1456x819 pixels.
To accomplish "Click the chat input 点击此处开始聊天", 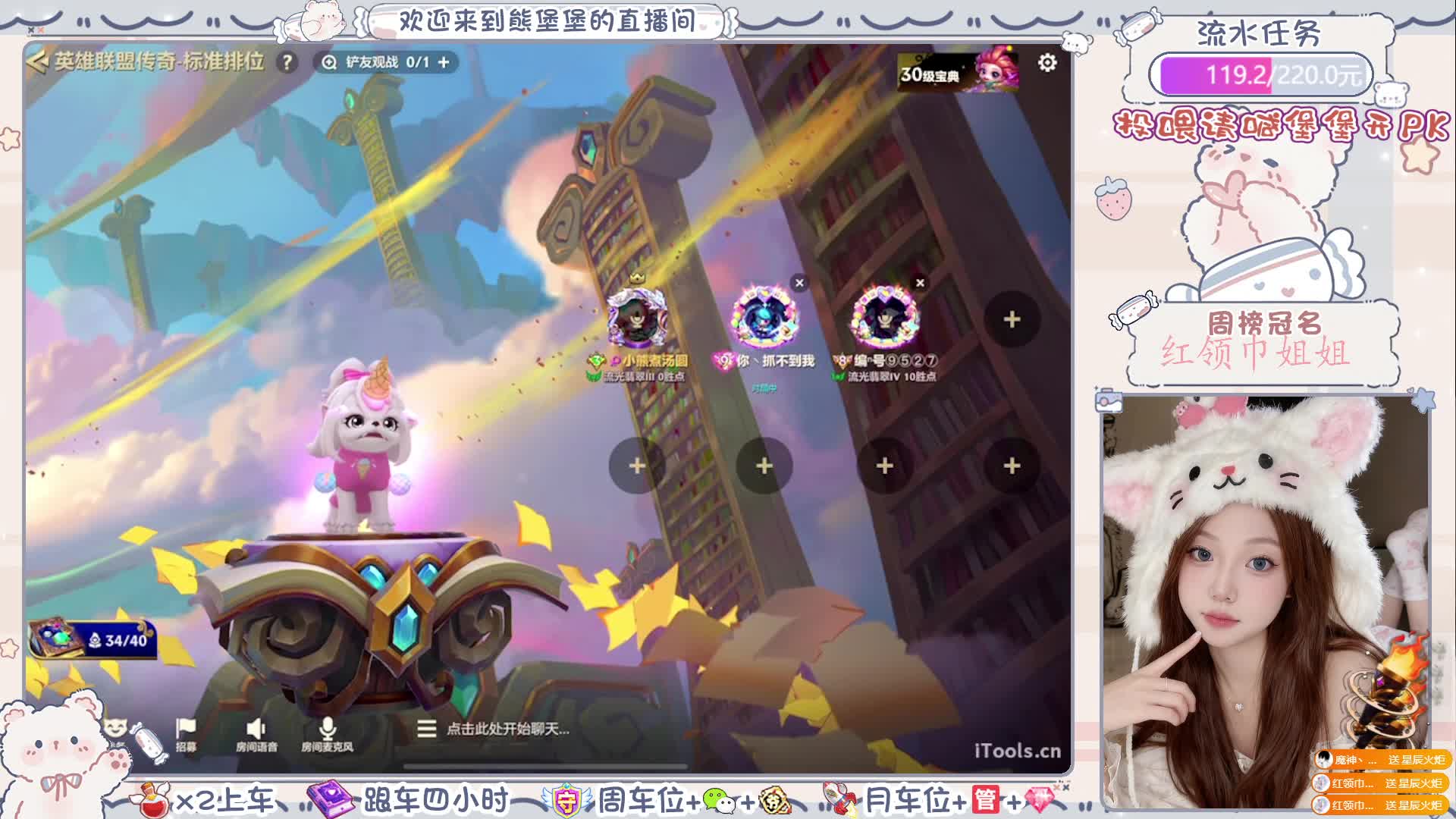I will point(507,729).
